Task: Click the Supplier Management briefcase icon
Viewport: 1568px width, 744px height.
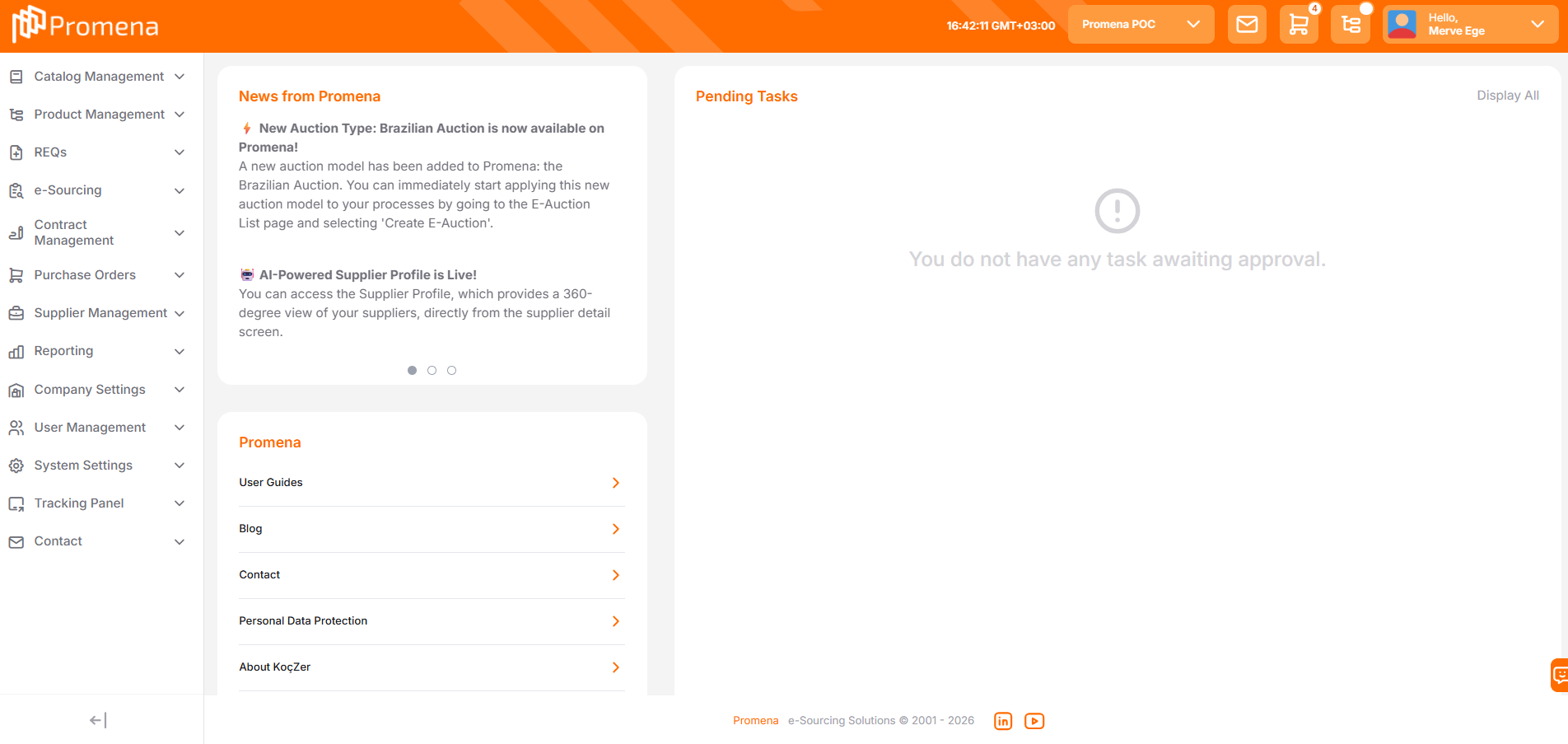Action: tap(16, 313)
